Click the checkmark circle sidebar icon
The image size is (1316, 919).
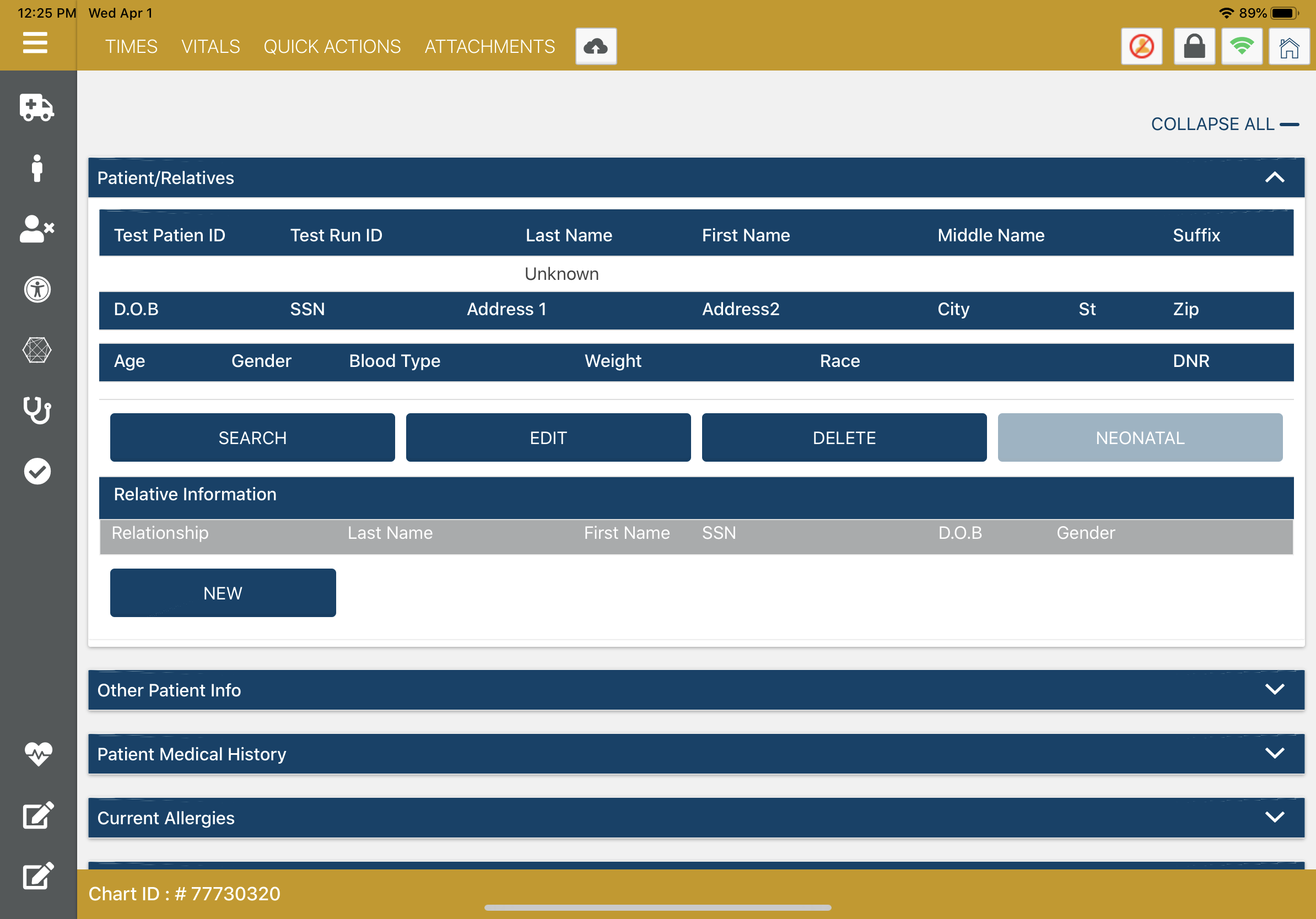coord(37,471)
